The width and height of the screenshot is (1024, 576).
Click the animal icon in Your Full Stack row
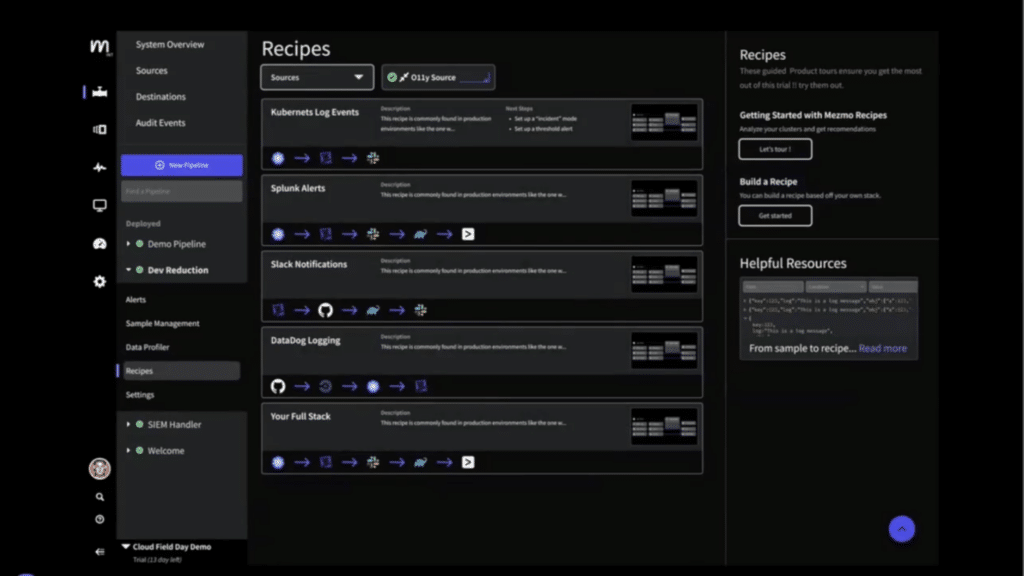[421, 462]
